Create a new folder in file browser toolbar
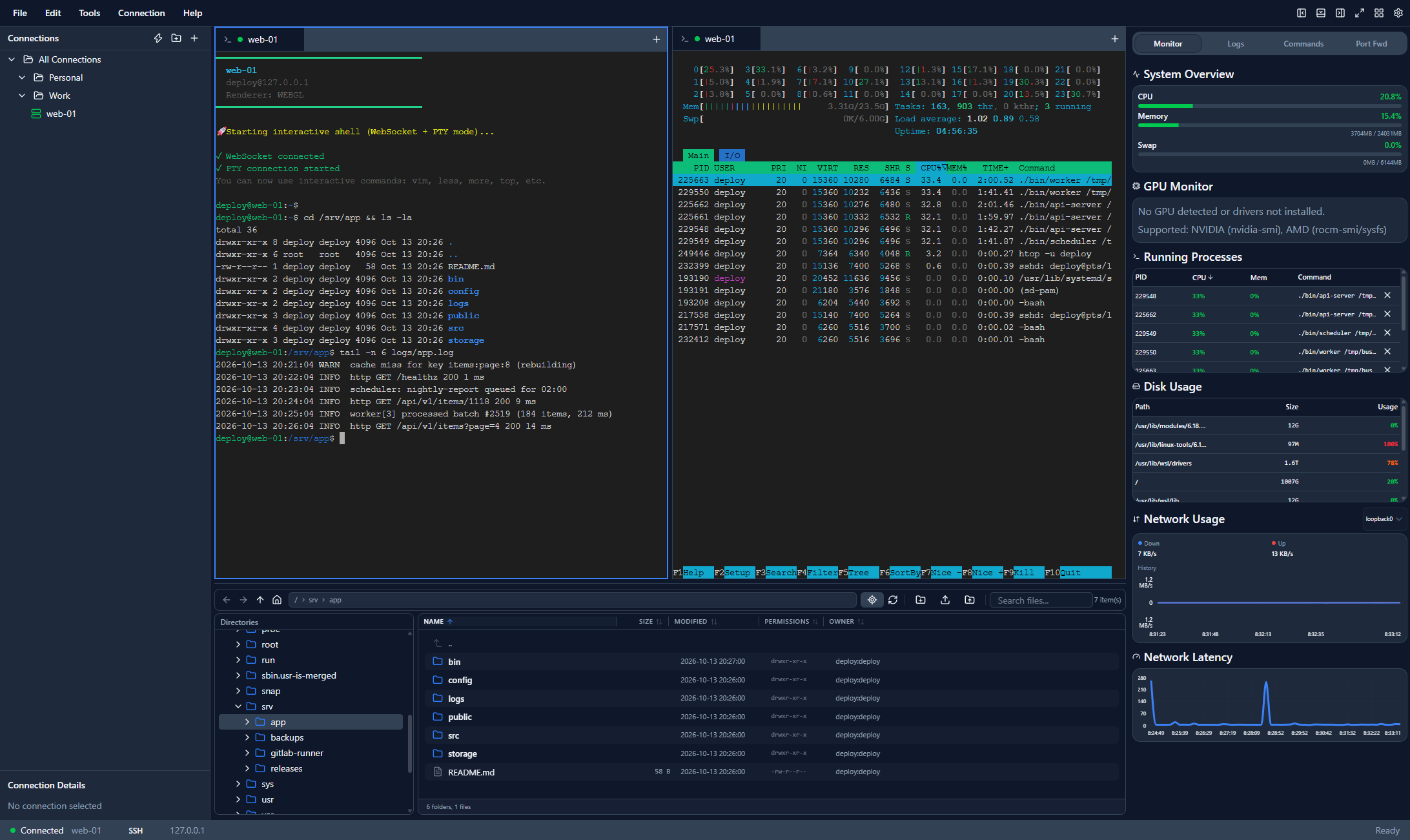This screenshot has height=840, width=1410. tap(921, 600)
